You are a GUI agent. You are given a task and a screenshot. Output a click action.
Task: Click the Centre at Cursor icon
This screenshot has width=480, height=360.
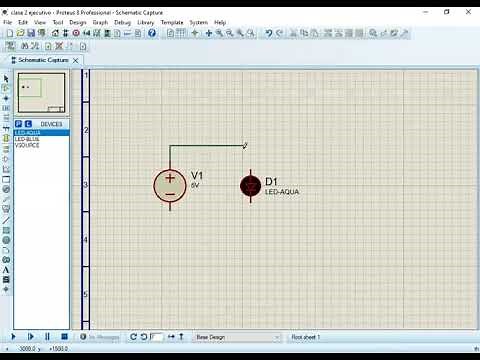point(209,33)
